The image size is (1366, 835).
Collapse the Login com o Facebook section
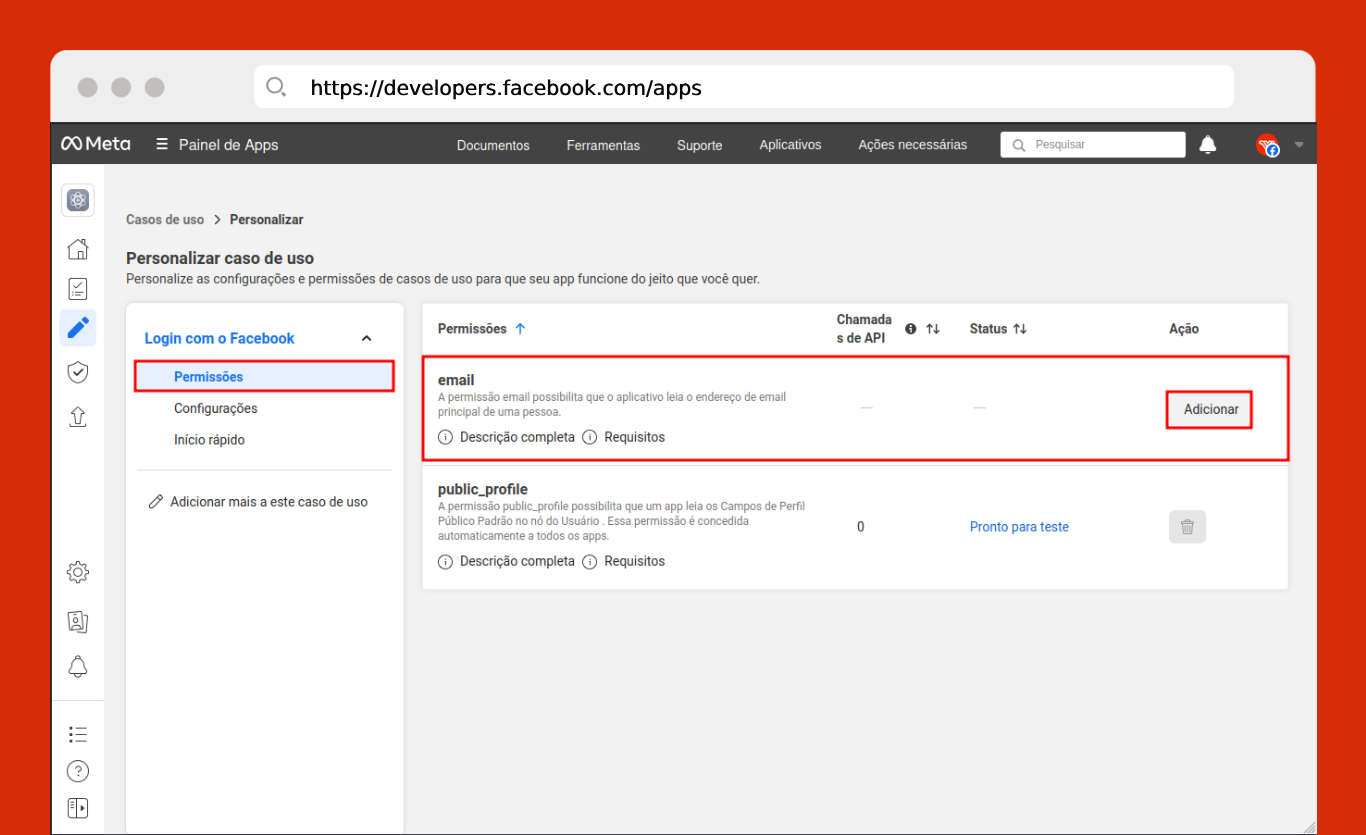tap(366, 339)
